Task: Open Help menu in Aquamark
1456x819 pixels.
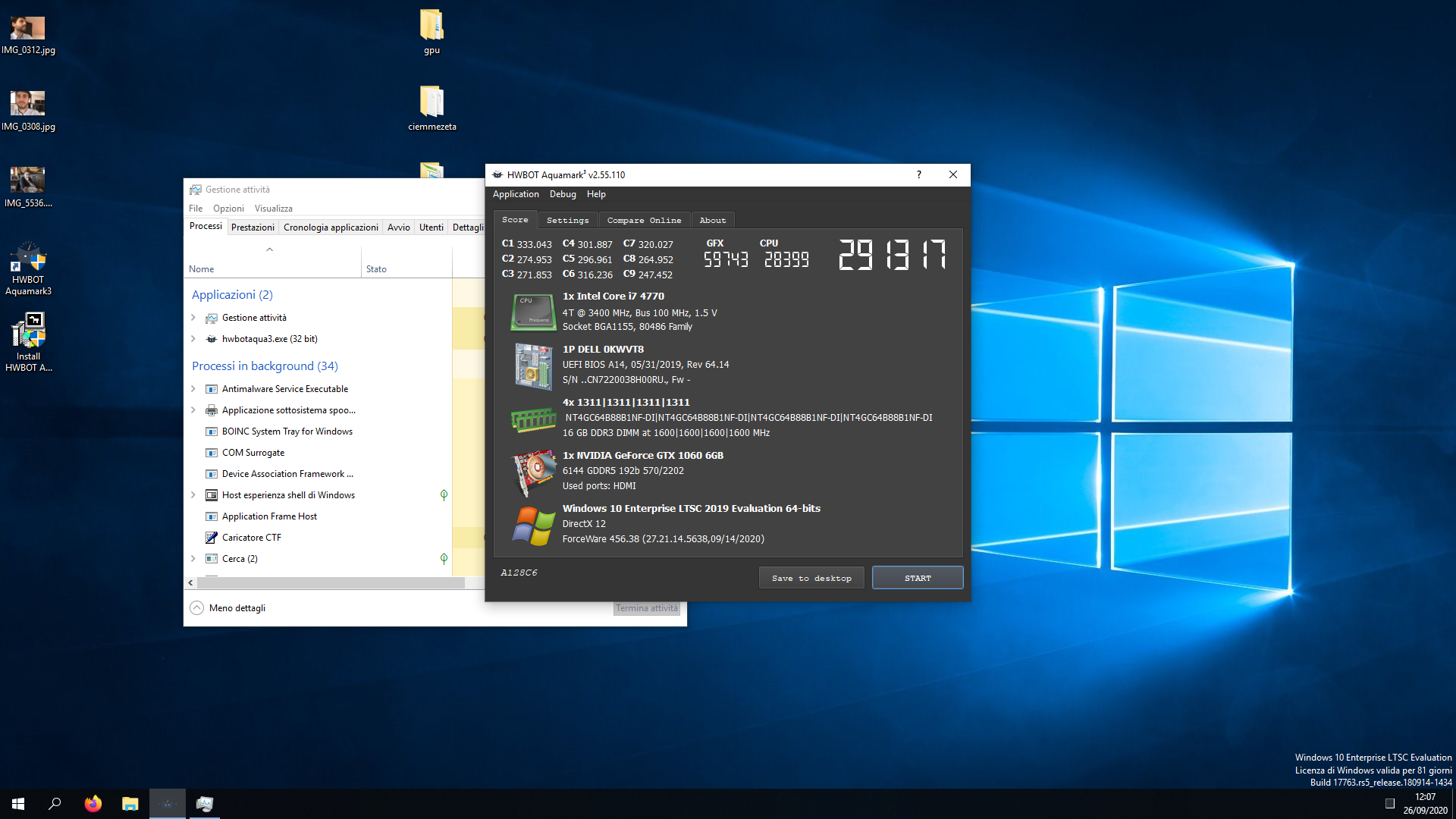Action: click(x=596, y=194)
